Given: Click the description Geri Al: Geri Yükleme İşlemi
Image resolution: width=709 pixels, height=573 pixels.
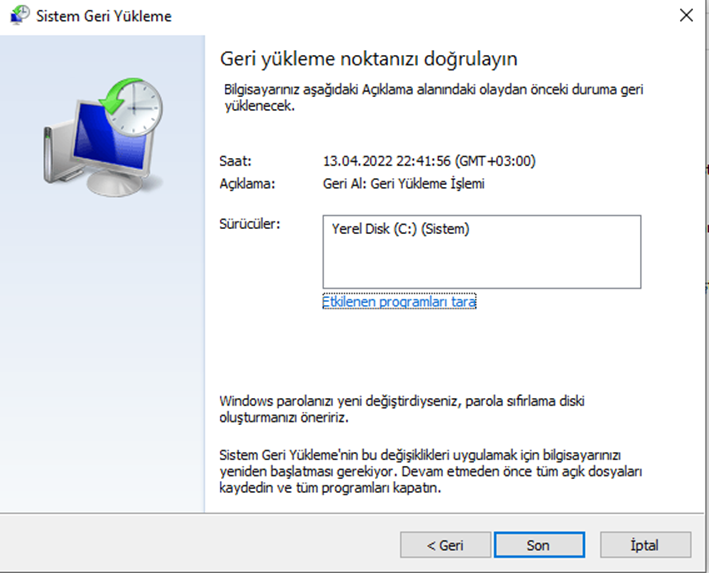Looking at the screenshot, I should [x=403, y=184].
